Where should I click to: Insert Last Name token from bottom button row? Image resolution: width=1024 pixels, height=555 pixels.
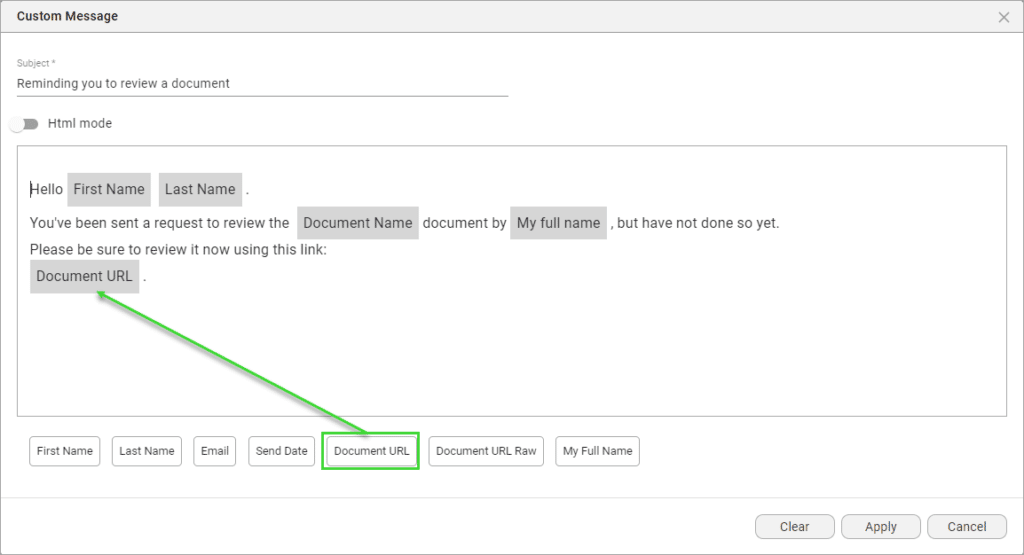tap(147, 451)
